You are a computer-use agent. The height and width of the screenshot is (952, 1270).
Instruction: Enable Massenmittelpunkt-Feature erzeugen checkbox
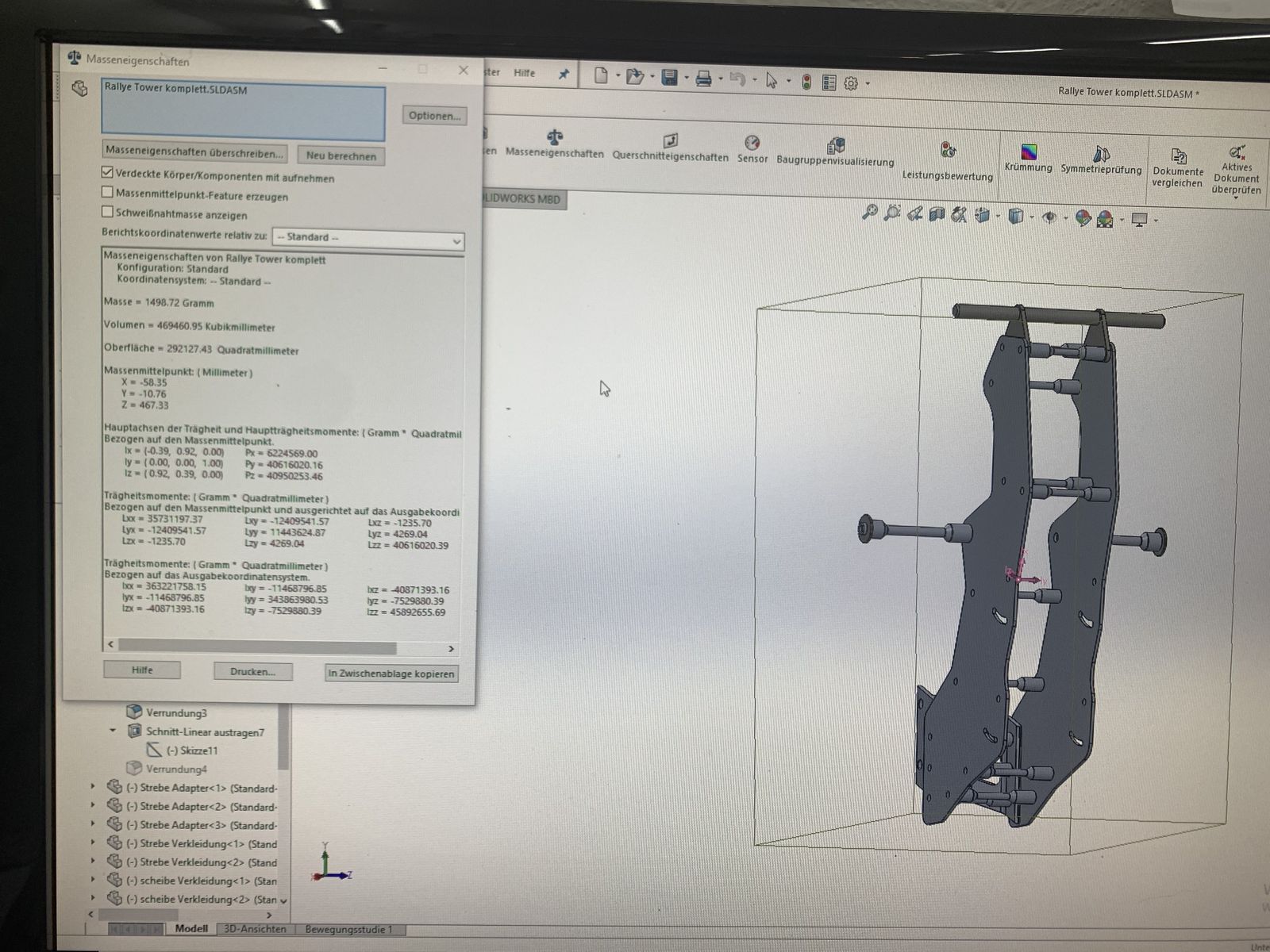108,192
